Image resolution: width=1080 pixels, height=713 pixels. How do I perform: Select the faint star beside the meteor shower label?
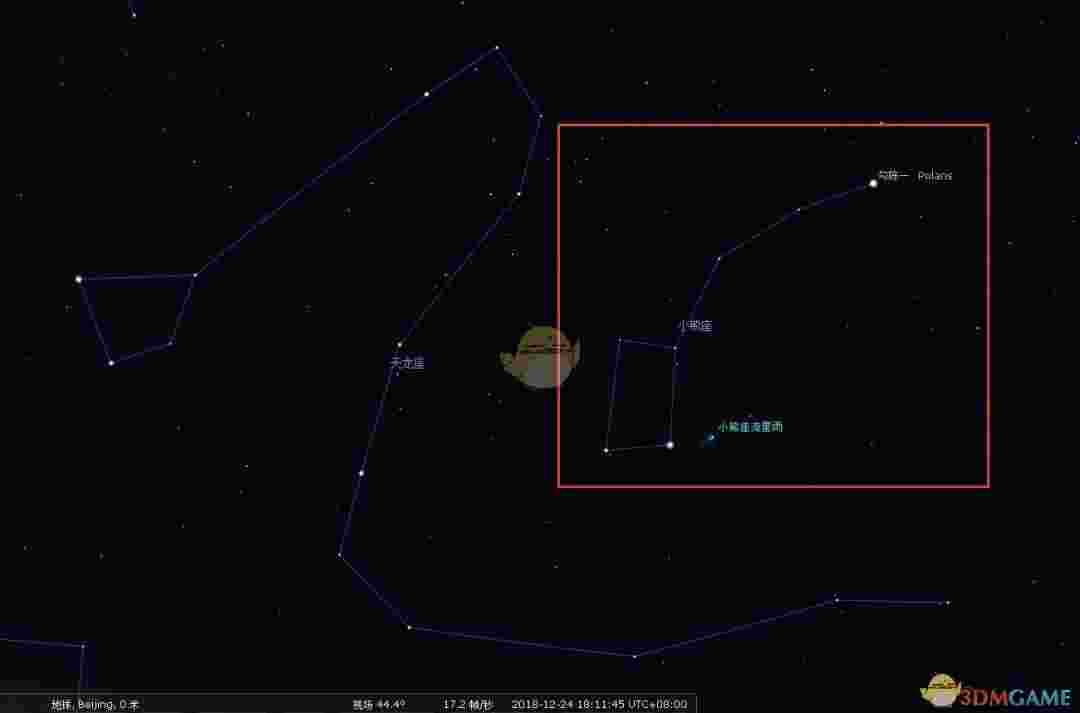[x=711, y=436]
